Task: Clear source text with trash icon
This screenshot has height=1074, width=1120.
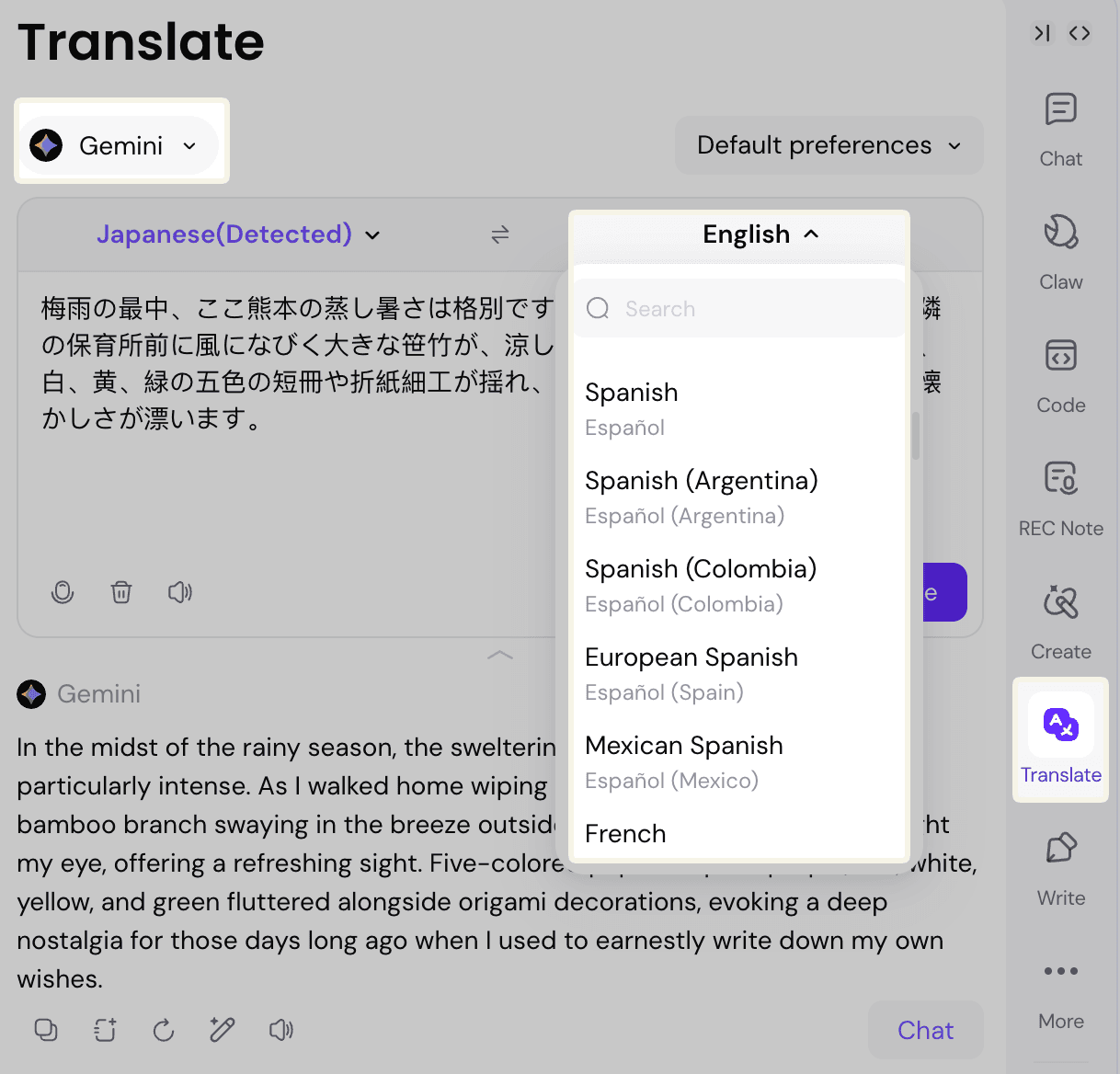Action: [121, 592]
